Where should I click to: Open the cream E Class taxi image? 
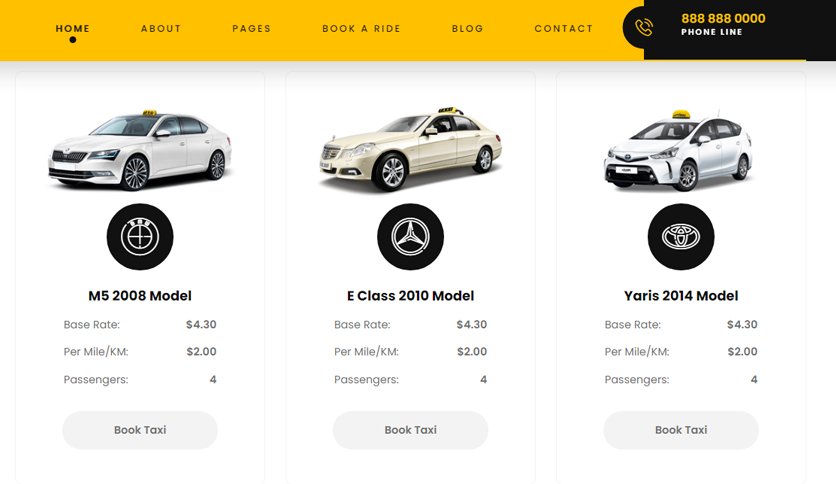click(x=411, y=149)
